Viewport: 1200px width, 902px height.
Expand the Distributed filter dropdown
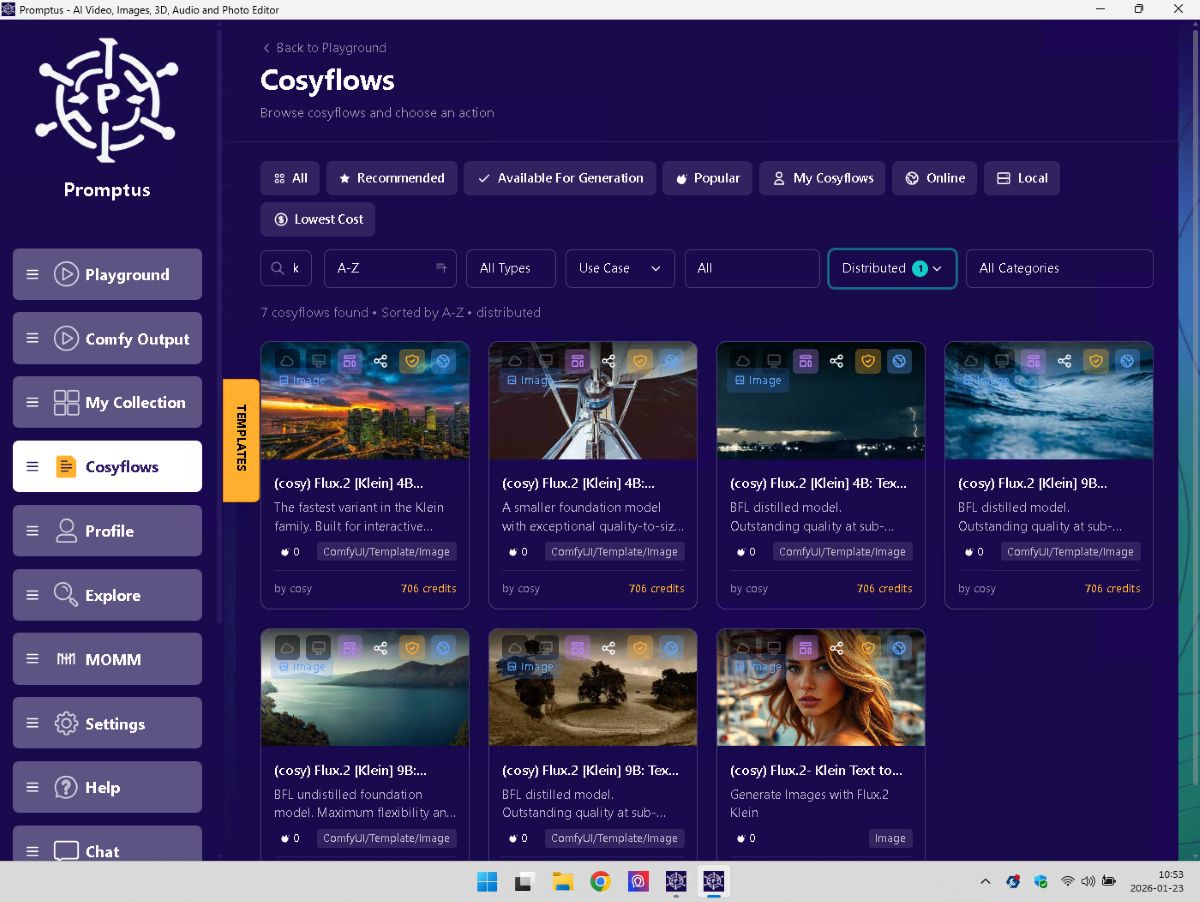[892, 268]
